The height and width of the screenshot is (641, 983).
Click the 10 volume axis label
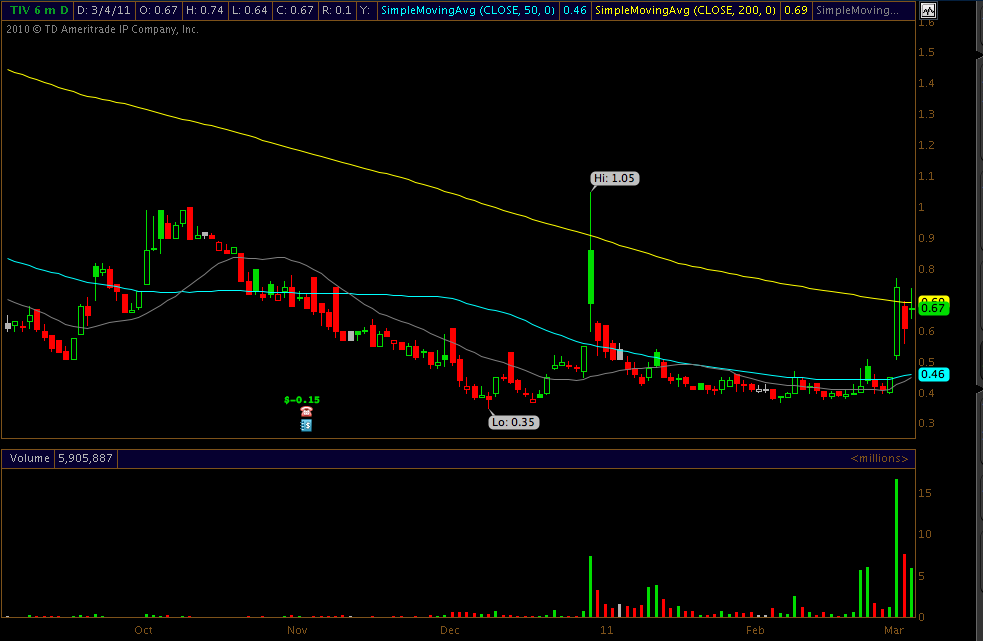coord(925,534)
